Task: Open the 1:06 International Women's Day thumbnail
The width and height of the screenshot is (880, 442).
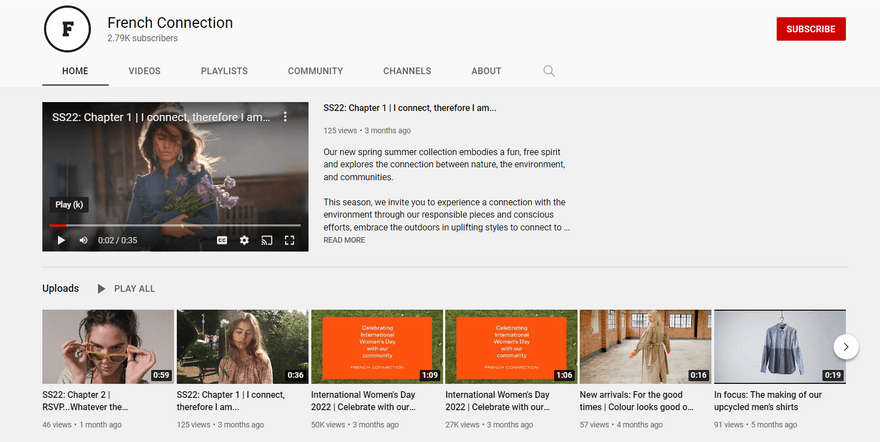Action: [x=511, y=347]
